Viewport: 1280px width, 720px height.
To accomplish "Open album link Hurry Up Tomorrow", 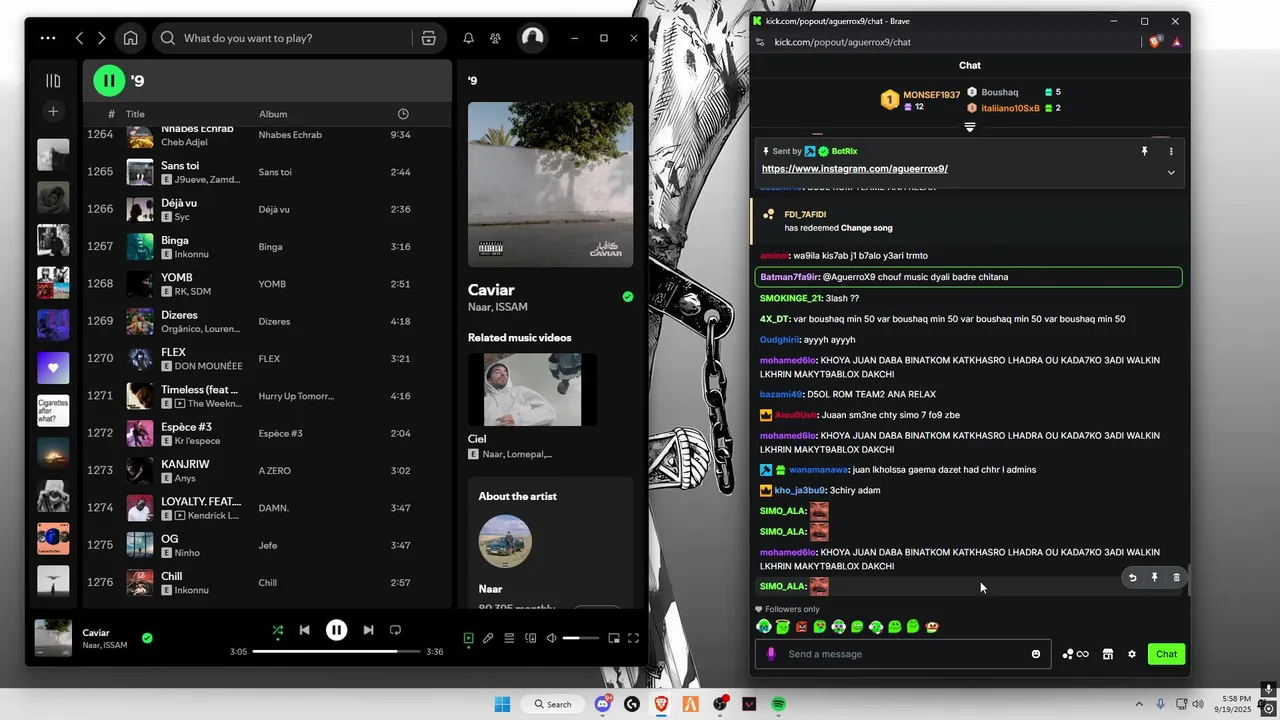I will 296,396.
